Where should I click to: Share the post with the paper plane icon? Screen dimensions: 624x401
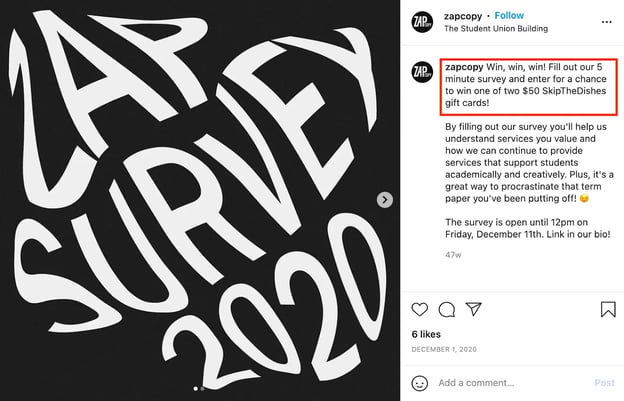click(x=474, y=309)
